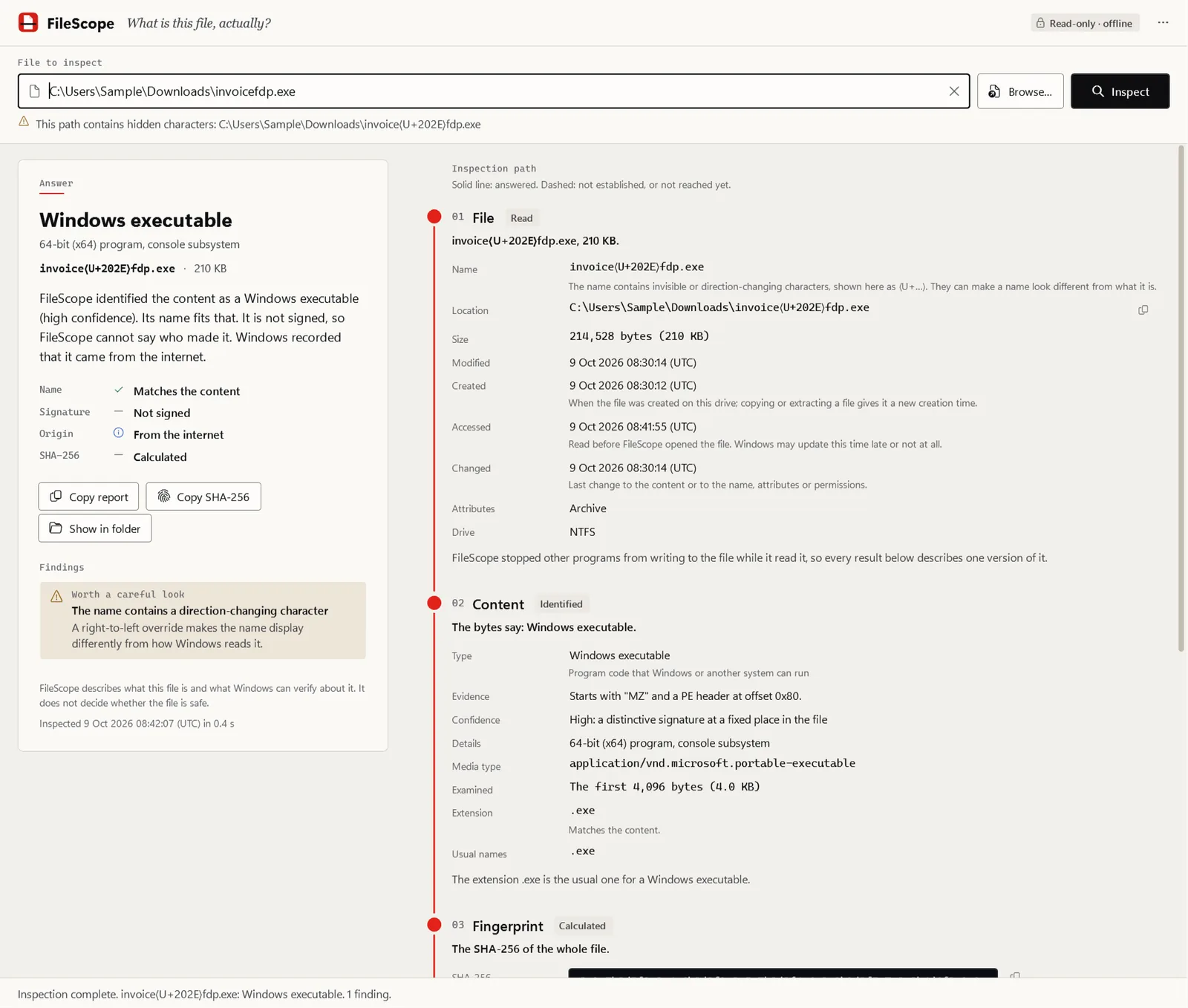This screenshot has height=1008, width=1188.
Task: Click the step 03 Fingerprint red marker
Action: [x=434, y=925]
